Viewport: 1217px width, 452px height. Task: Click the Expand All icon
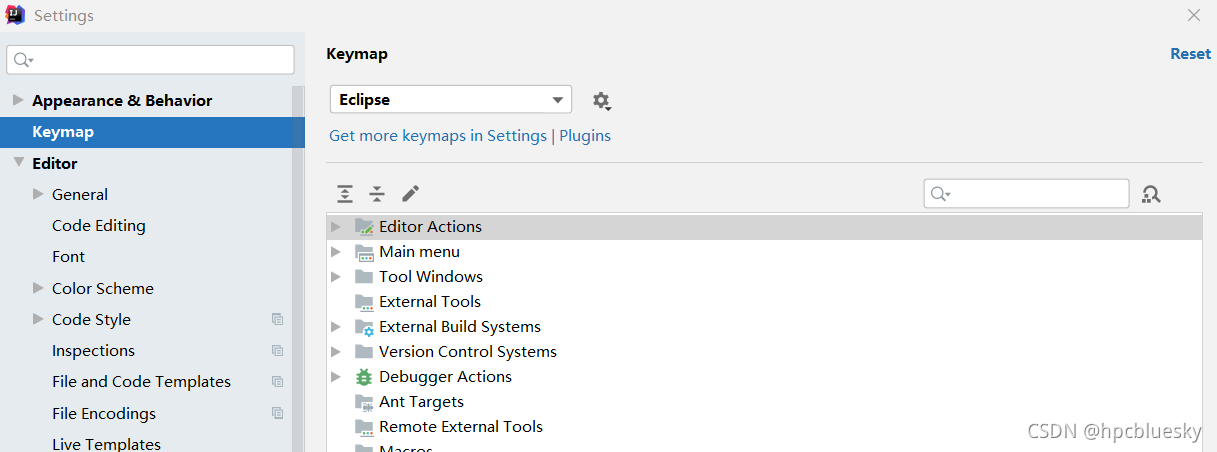(345, 194)
